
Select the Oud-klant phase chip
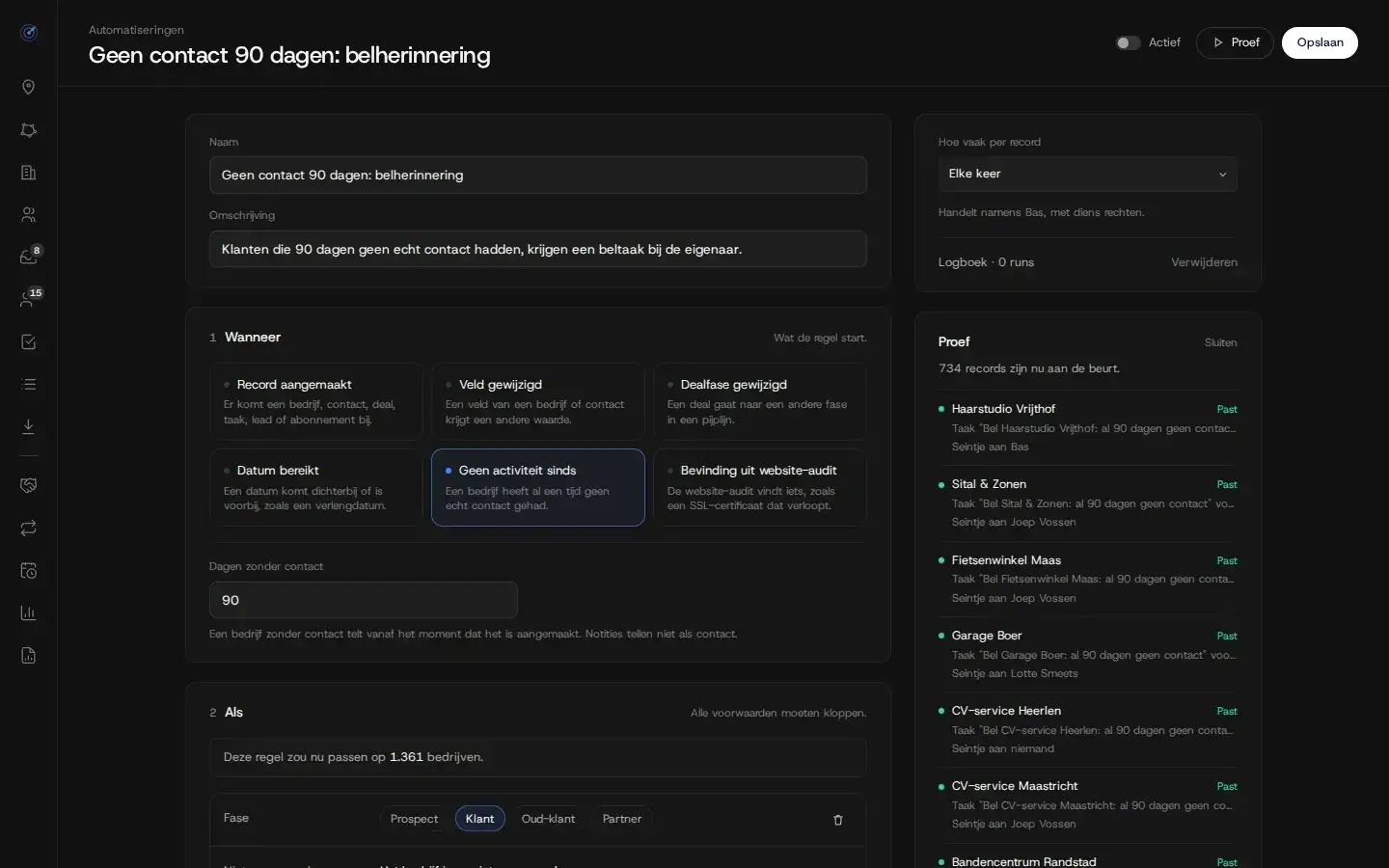[x=548, y=819]
